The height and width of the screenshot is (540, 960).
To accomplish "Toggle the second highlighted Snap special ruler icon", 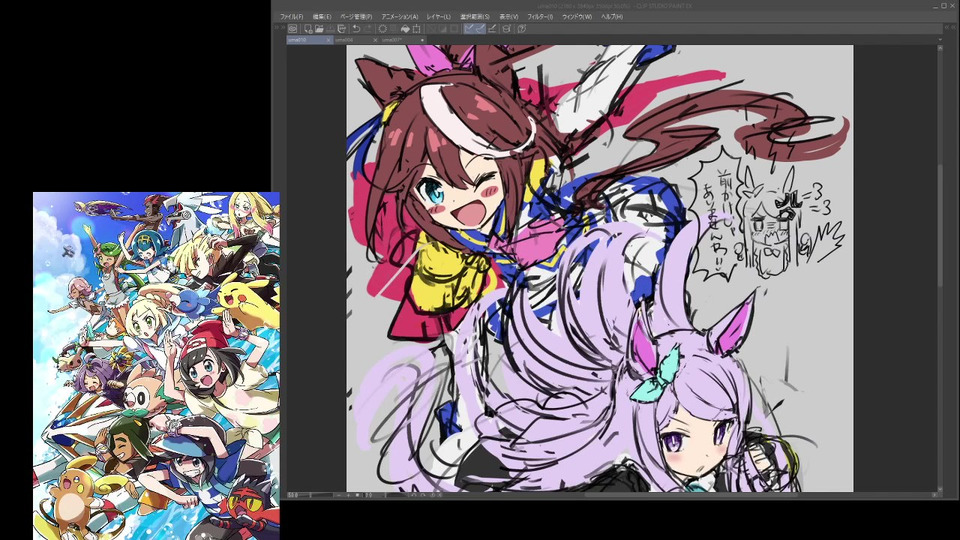I will click(480, 29).
